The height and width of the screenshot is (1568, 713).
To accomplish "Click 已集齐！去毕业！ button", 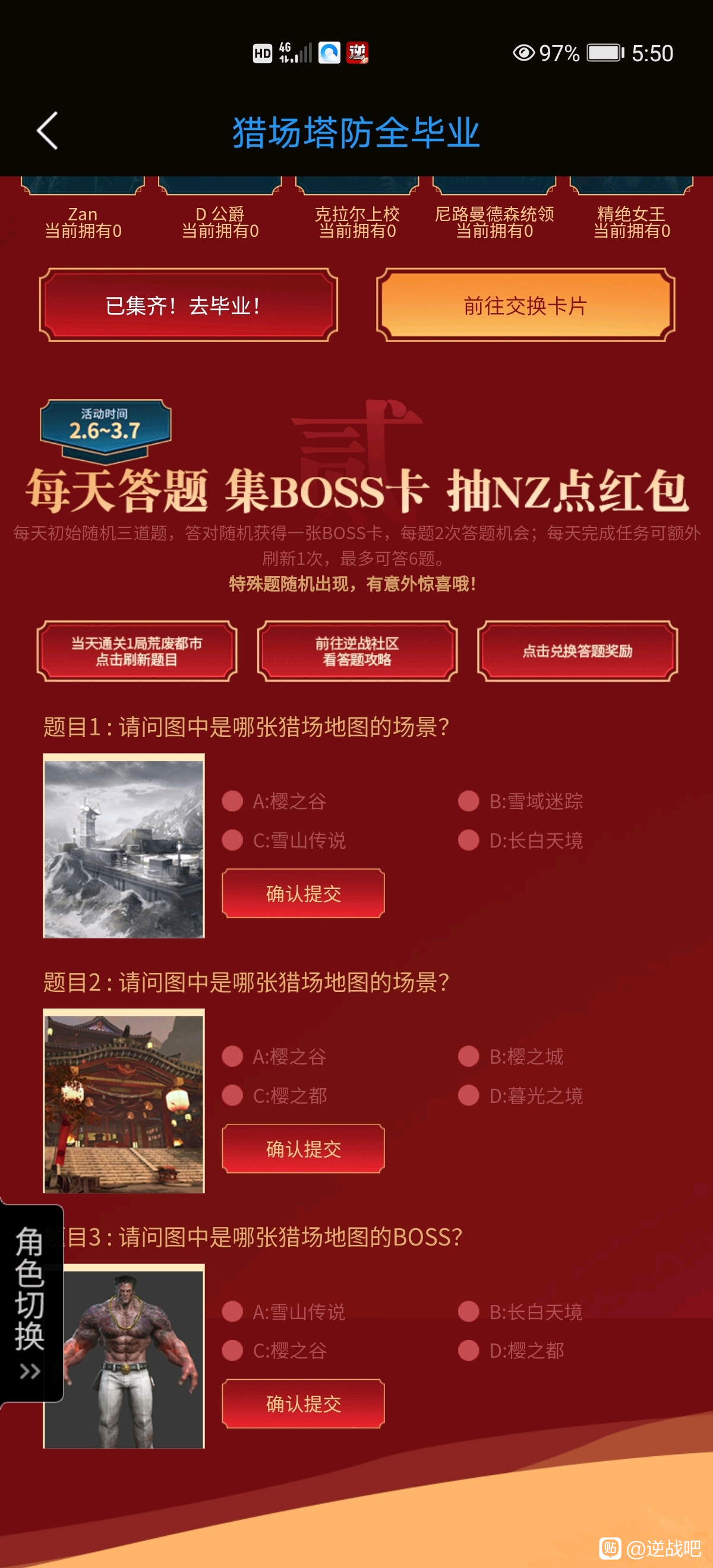I will (188, 305).
